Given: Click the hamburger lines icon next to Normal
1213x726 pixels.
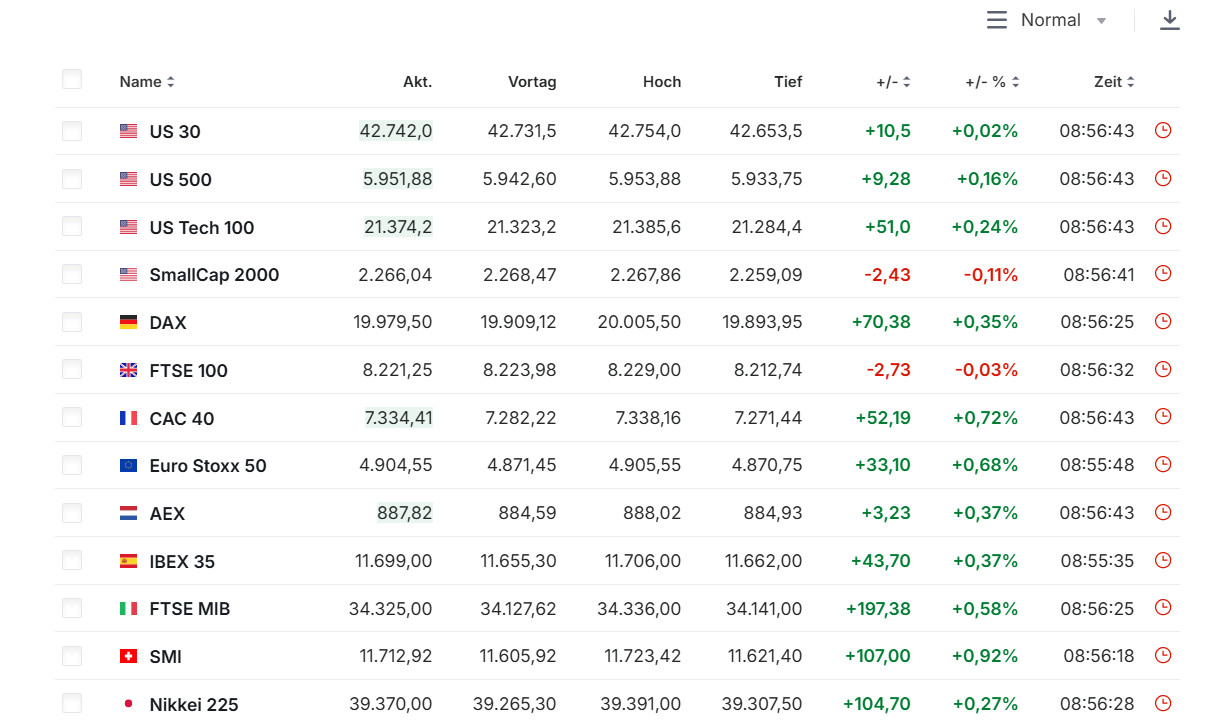Looking at the screenshot, I should 997,20.
